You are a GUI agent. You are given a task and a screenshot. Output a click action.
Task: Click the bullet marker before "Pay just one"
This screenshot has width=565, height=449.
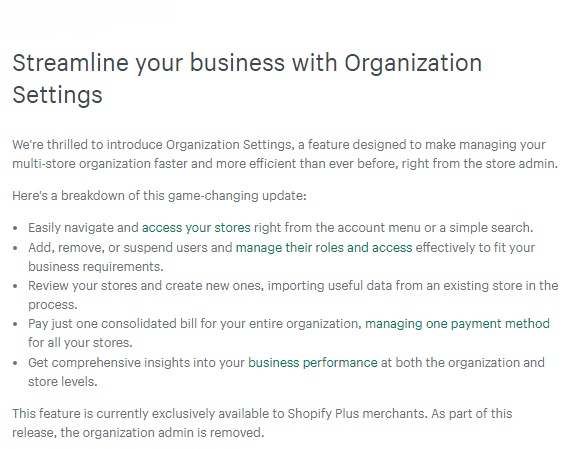pyautogui.click(x=15, y=324)
